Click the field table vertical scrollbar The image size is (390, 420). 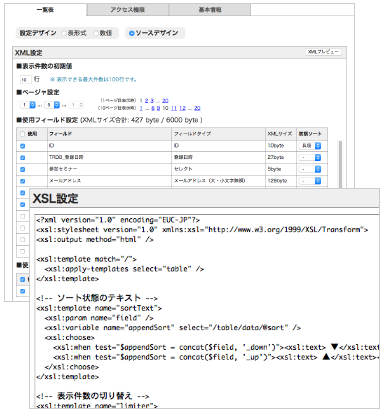[340, 164]
